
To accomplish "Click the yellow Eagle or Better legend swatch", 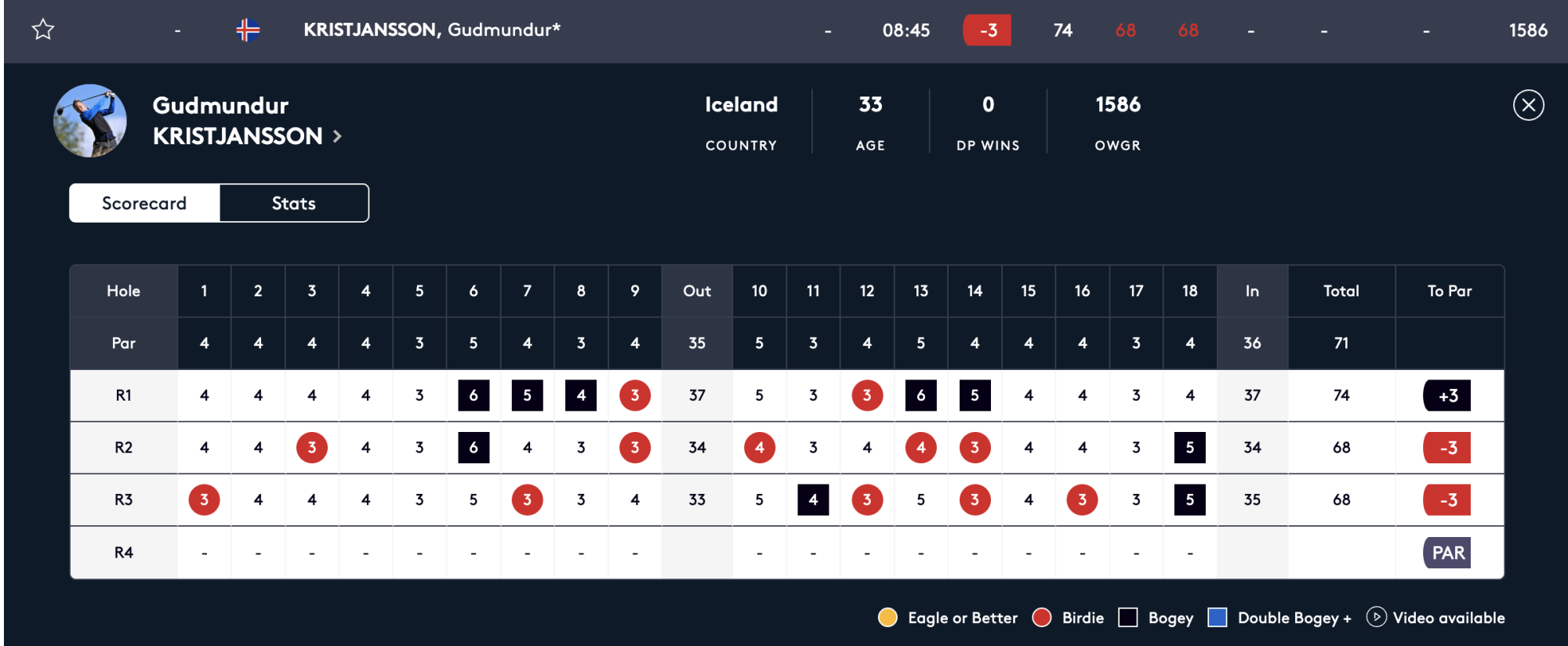I will (887, 618).
